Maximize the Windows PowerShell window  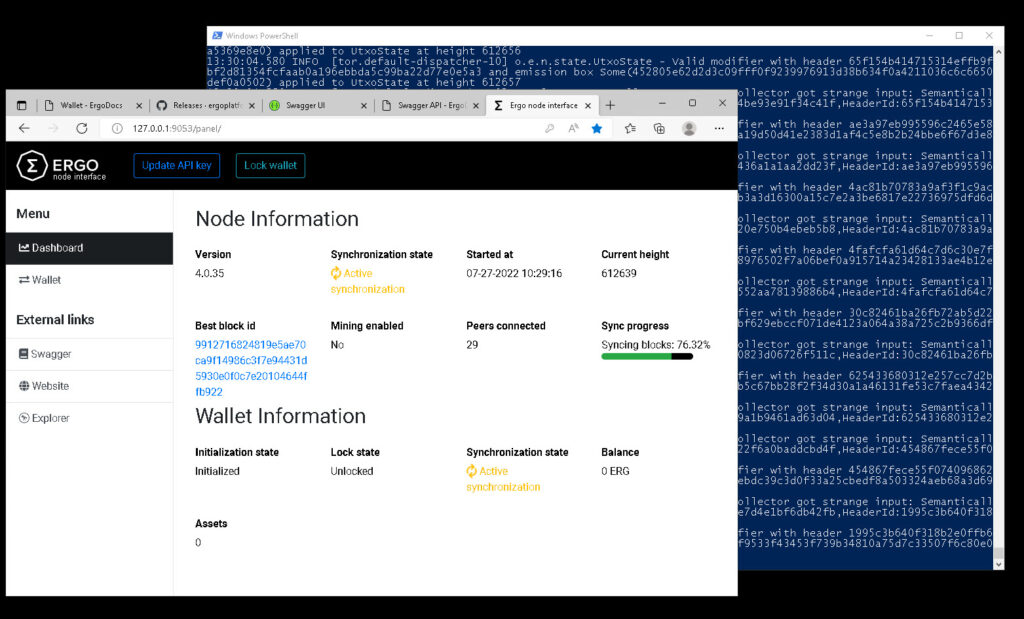tap(959, 35)
